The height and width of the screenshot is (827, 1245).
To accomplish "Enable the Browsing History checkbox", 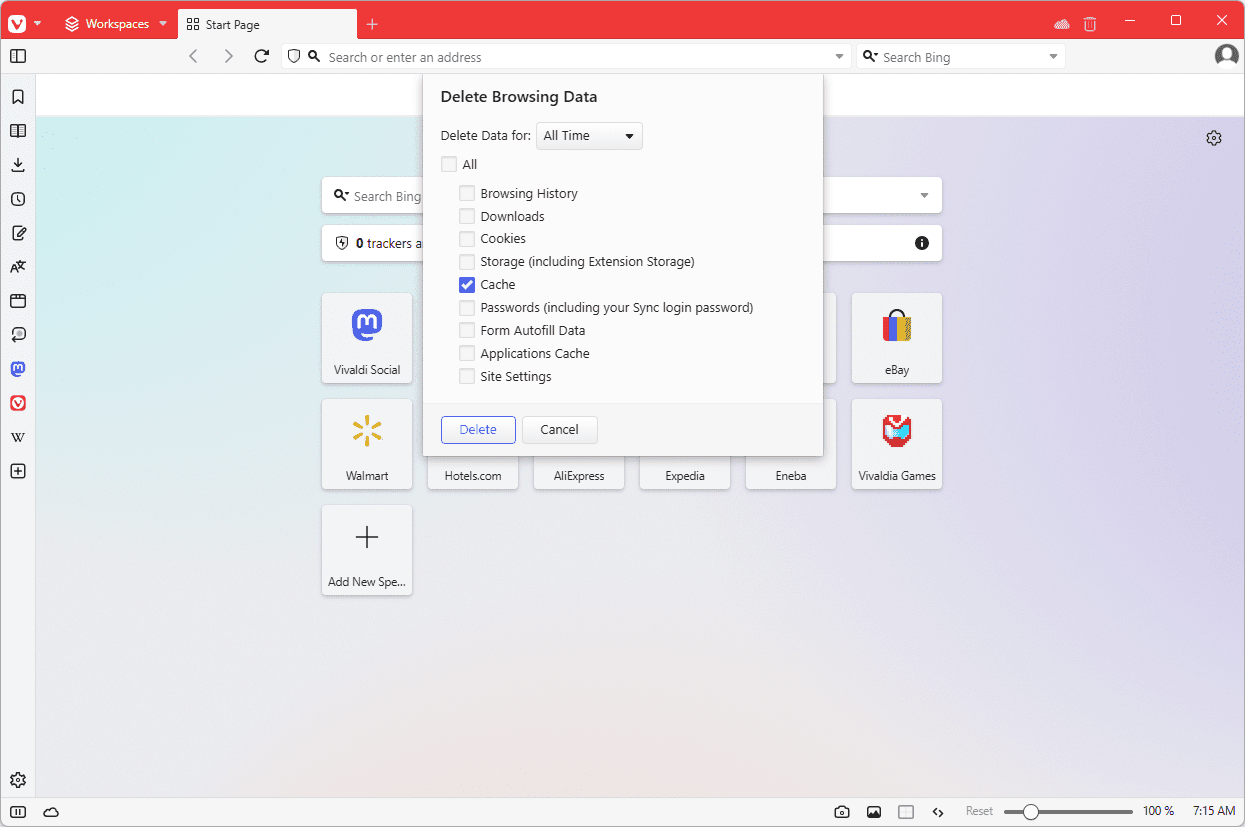I will click(x=467, y=194).
